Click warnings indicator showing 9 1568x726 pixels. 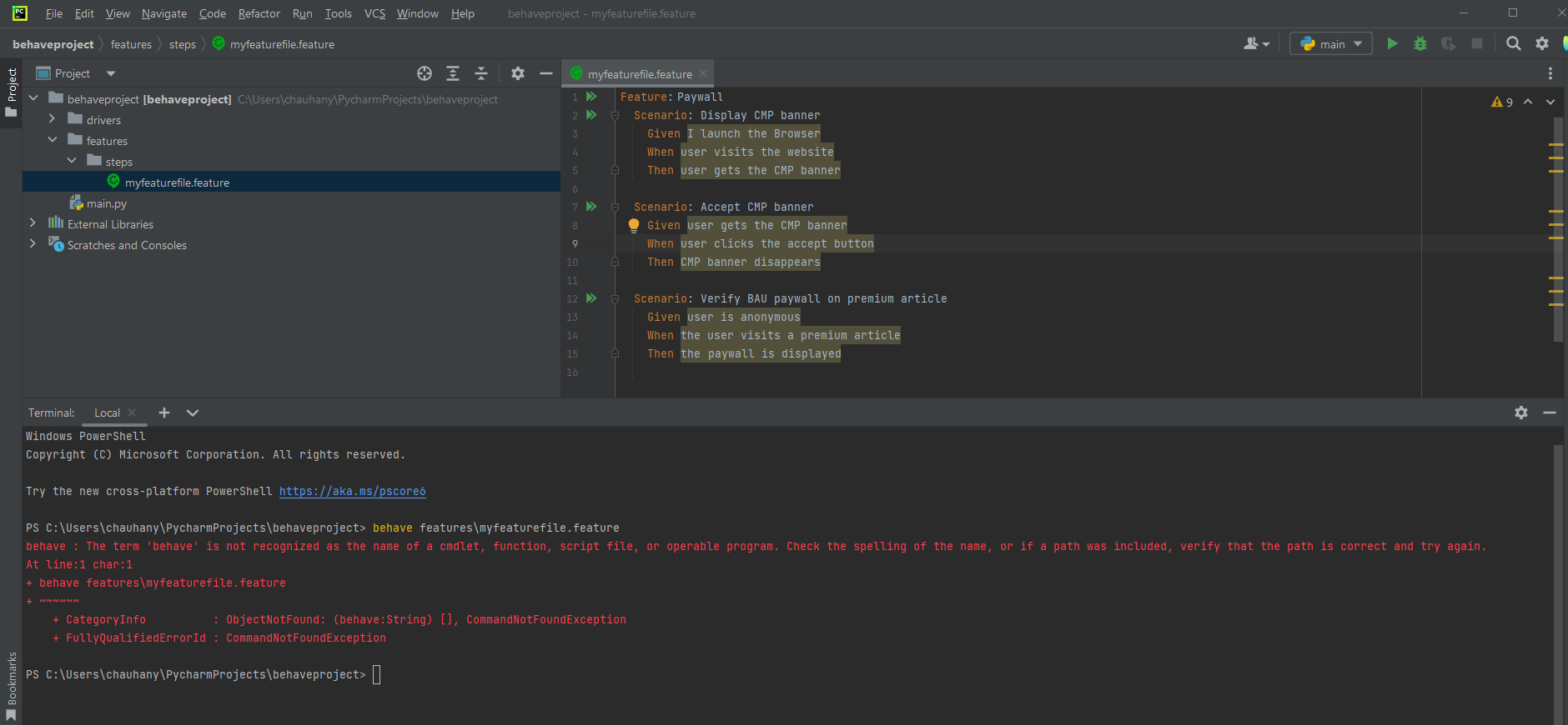pos(1502,102)
